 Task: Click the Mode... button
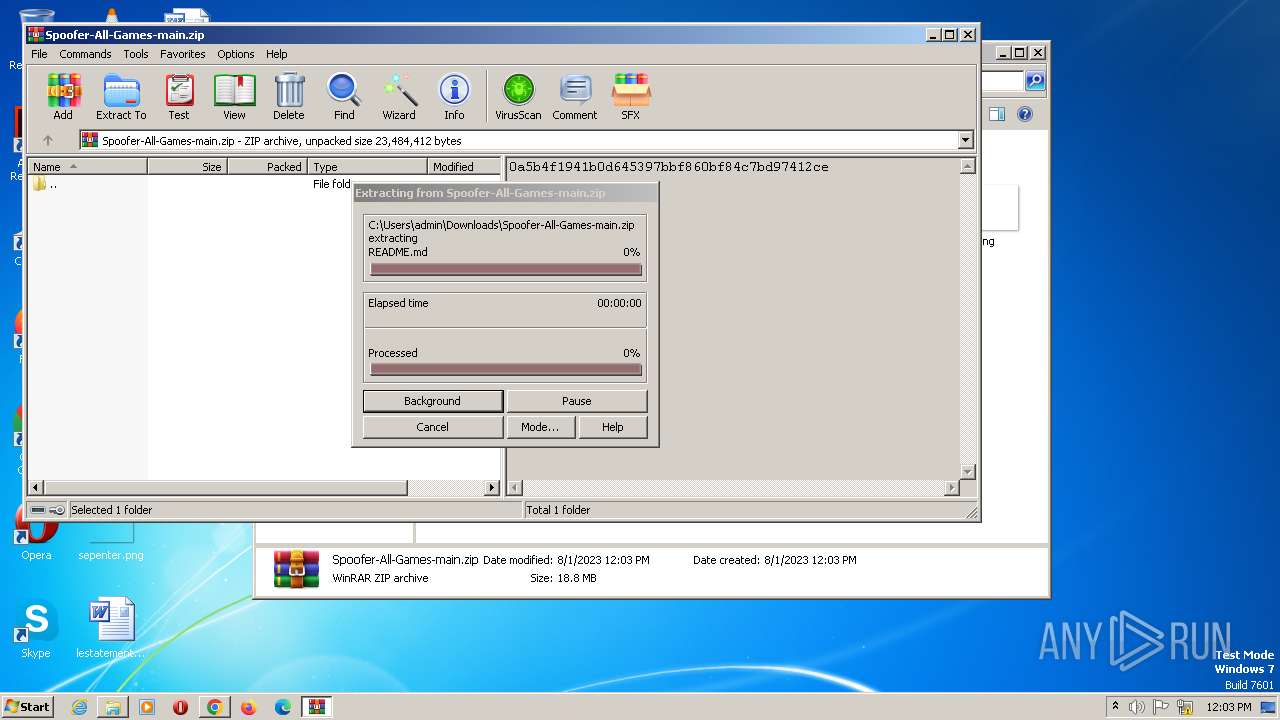coord(540,427)
